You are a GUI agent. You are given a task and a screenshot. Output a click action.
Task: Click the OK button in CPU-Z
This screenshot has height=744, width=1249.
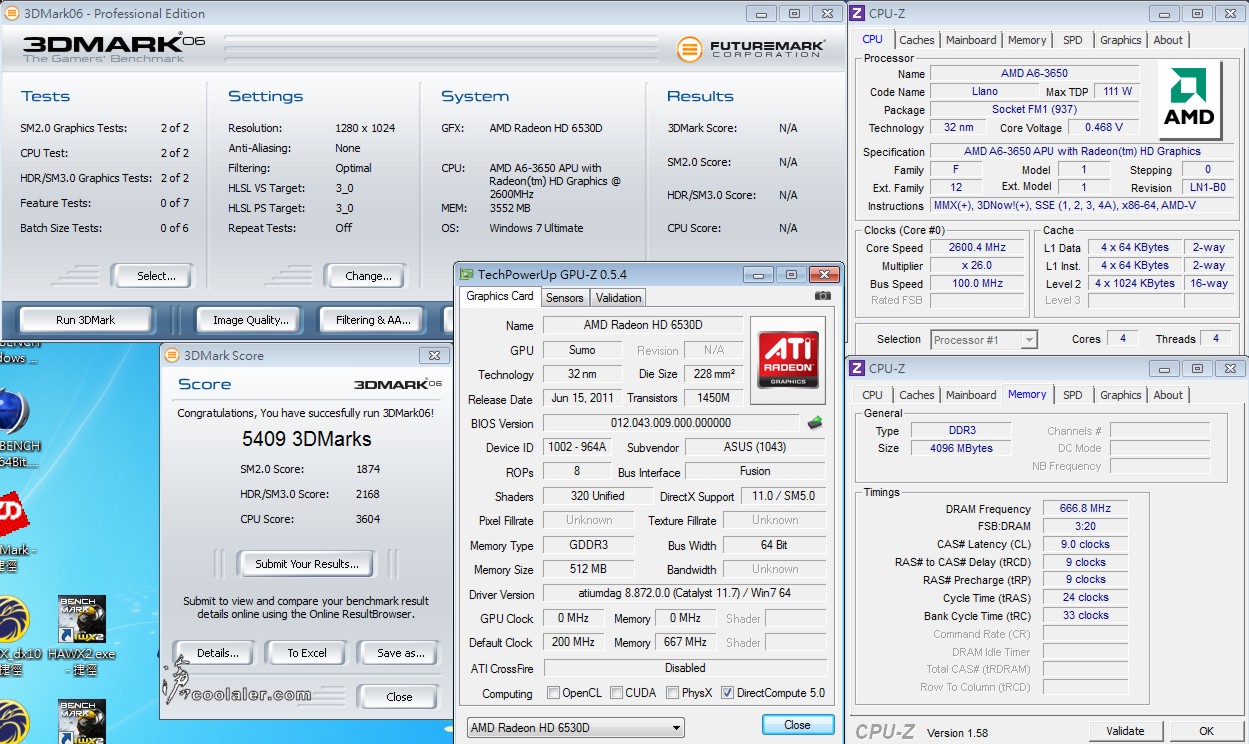(1206, 731)
